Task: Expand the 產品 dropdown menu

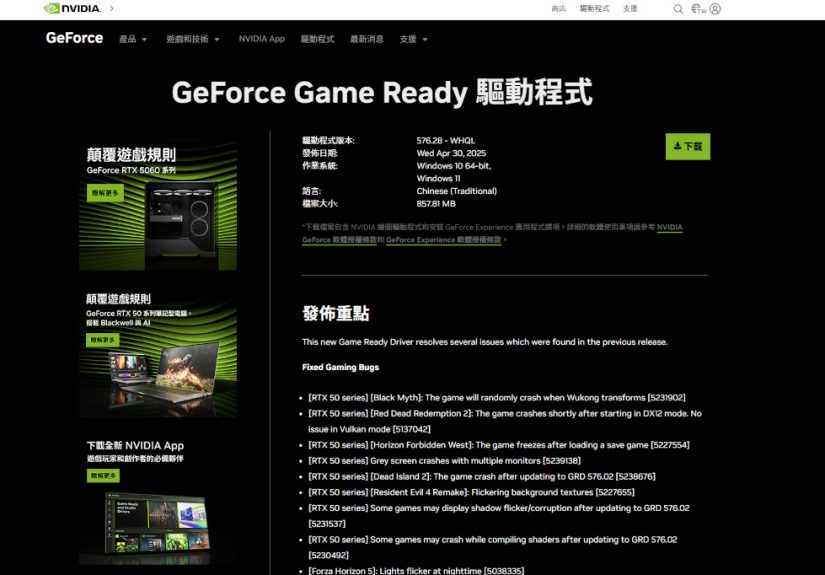Action: pyautogui.click(x=133, y=39)
